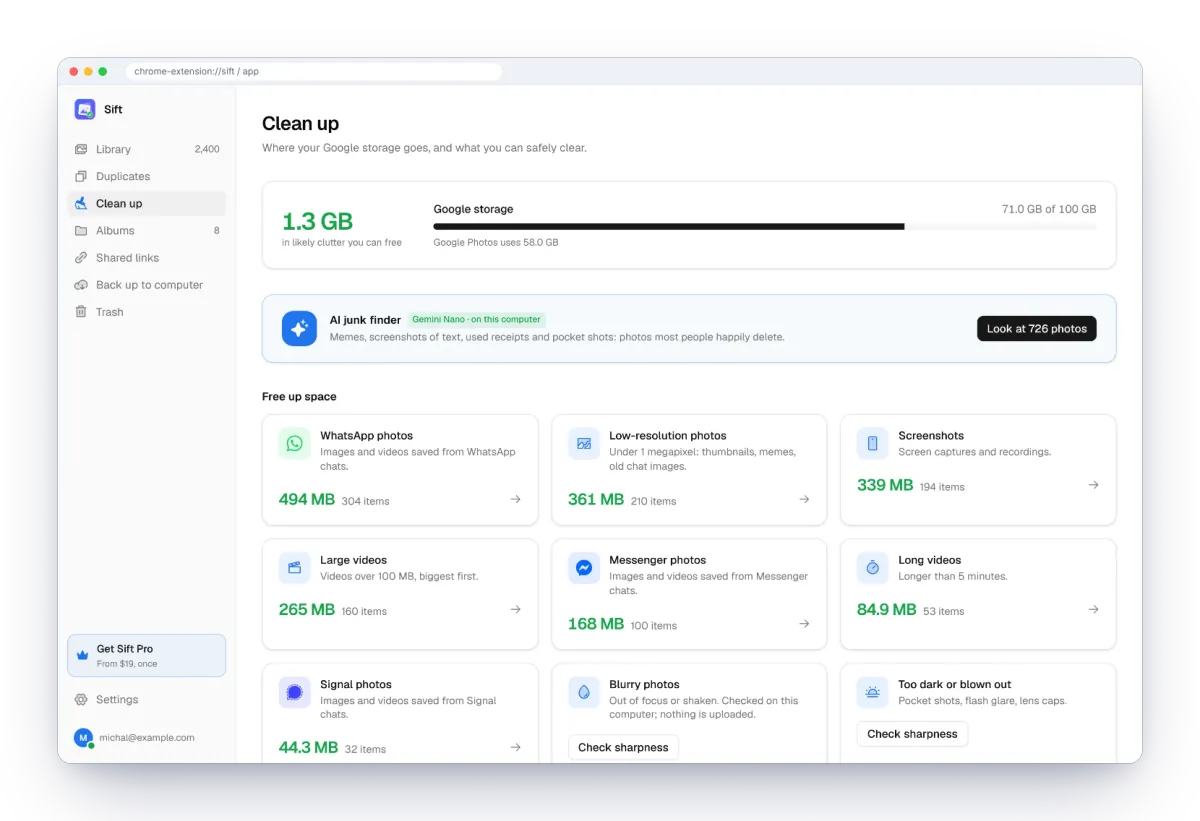This screenshot has width=1200, height=821.
Task: Go to Duplicates in the sidebar
Action: [x=147, y=176]
